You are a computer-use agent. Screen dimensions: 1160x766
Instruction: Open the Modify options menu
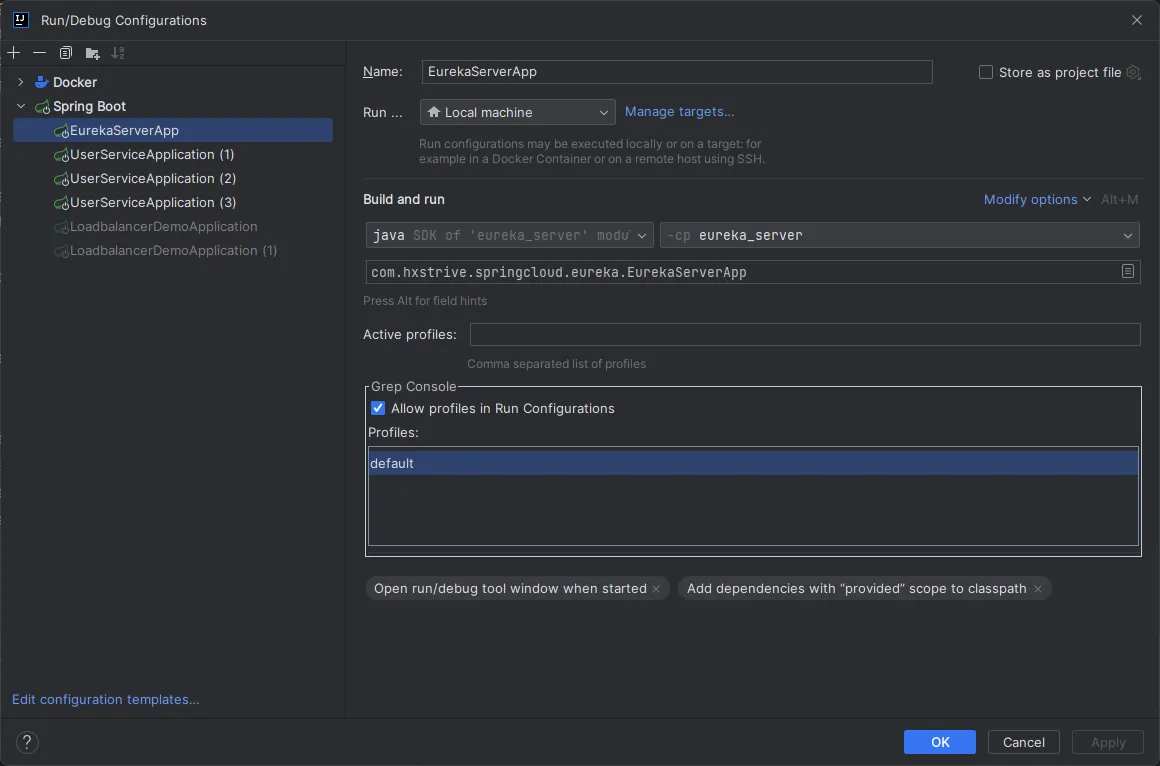point(1036,199)
